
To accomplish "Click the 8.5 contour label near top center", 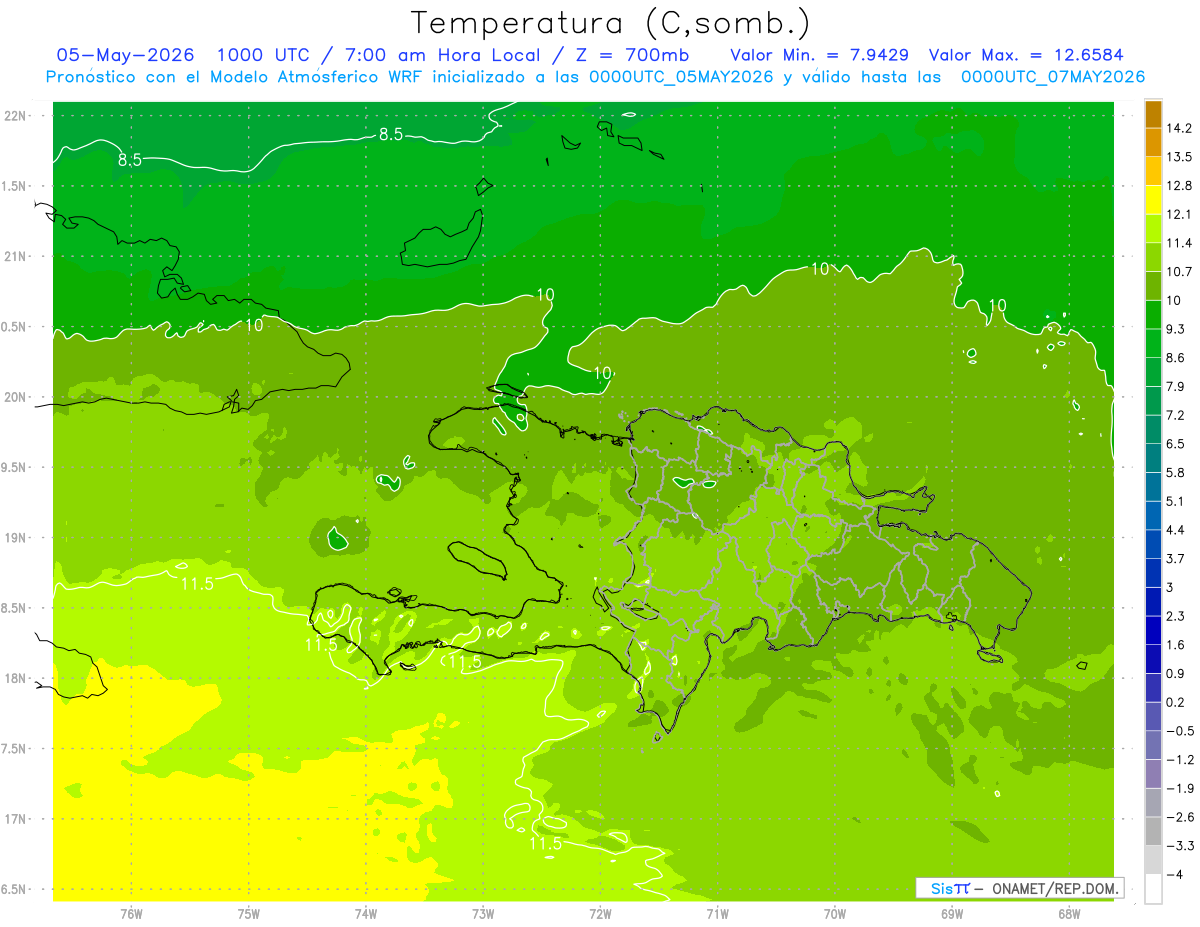I will (x=390, y=135).
